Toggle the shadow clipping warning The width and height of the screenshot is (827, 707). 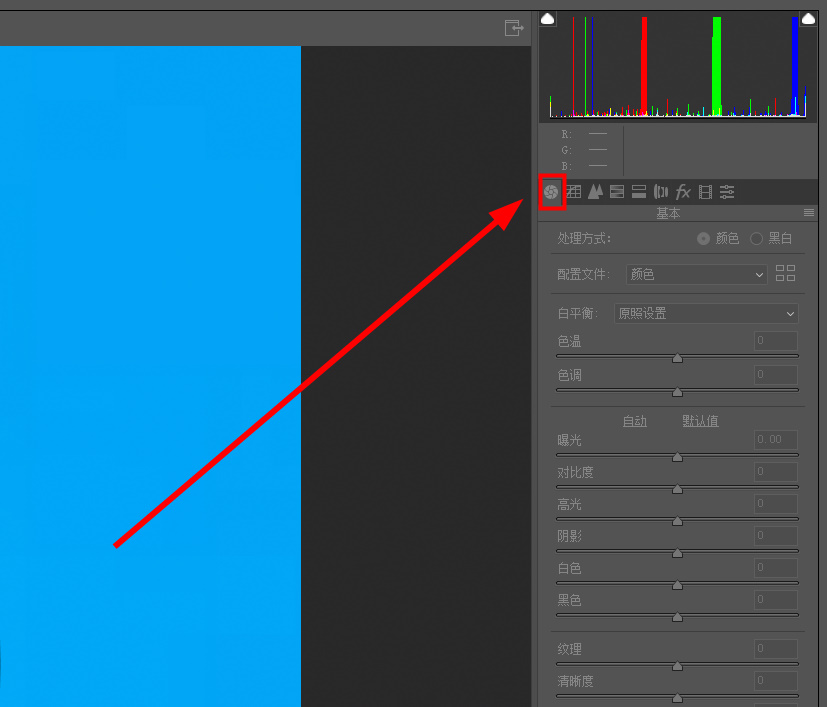[548, 19]
